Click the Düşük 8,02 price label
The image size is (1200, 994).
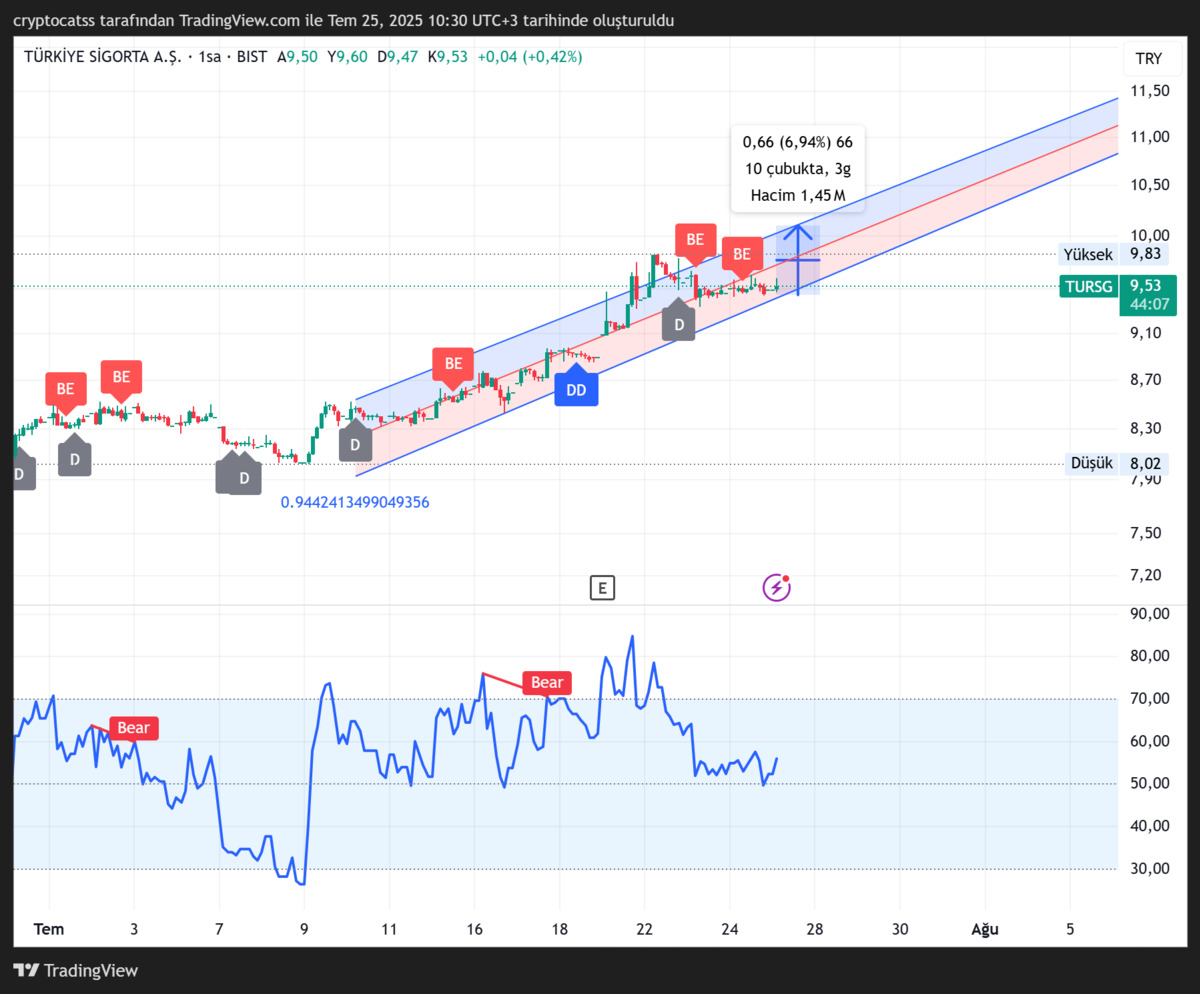click(1118, 463)
